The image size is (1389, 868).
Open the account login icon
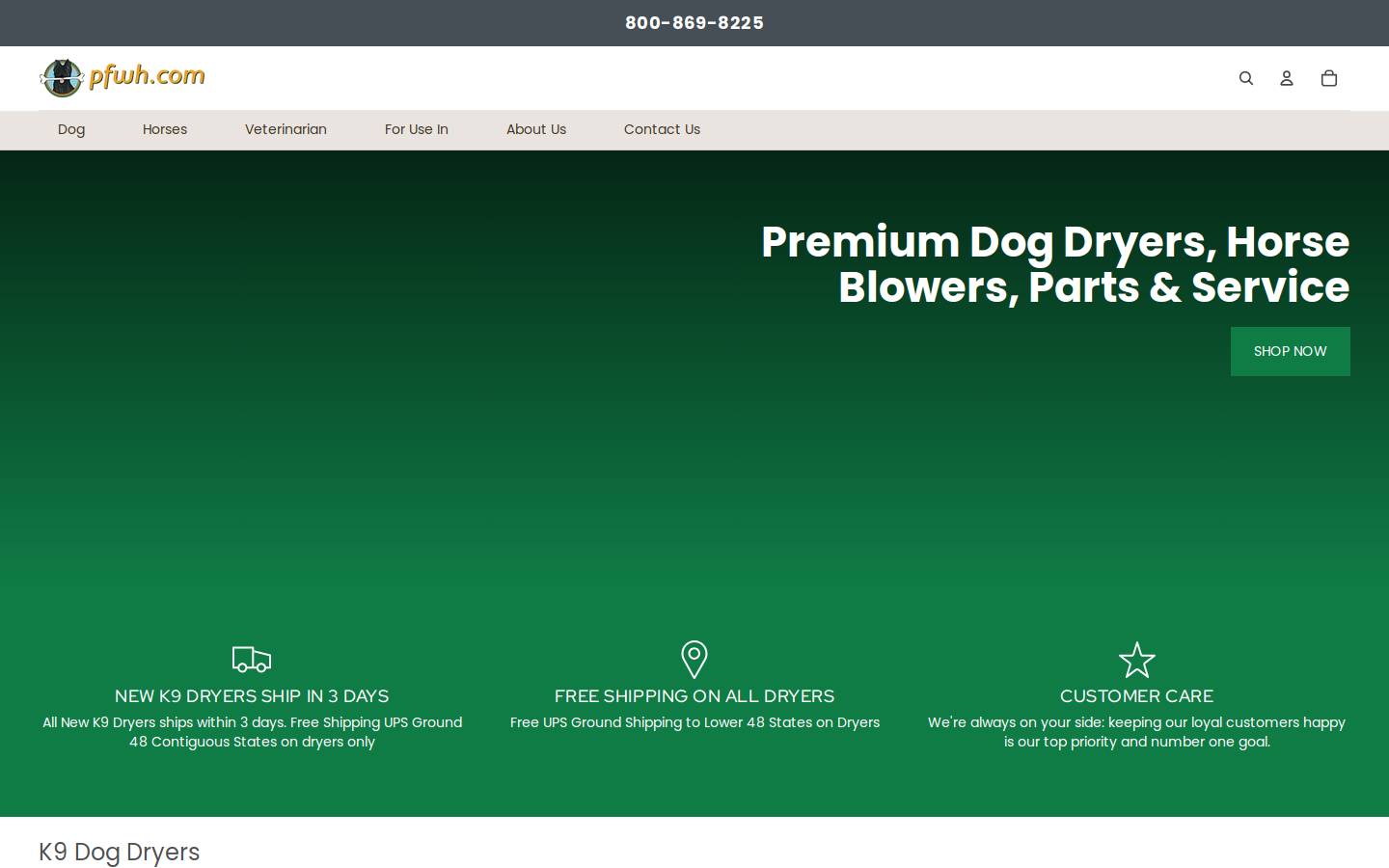1287,78
